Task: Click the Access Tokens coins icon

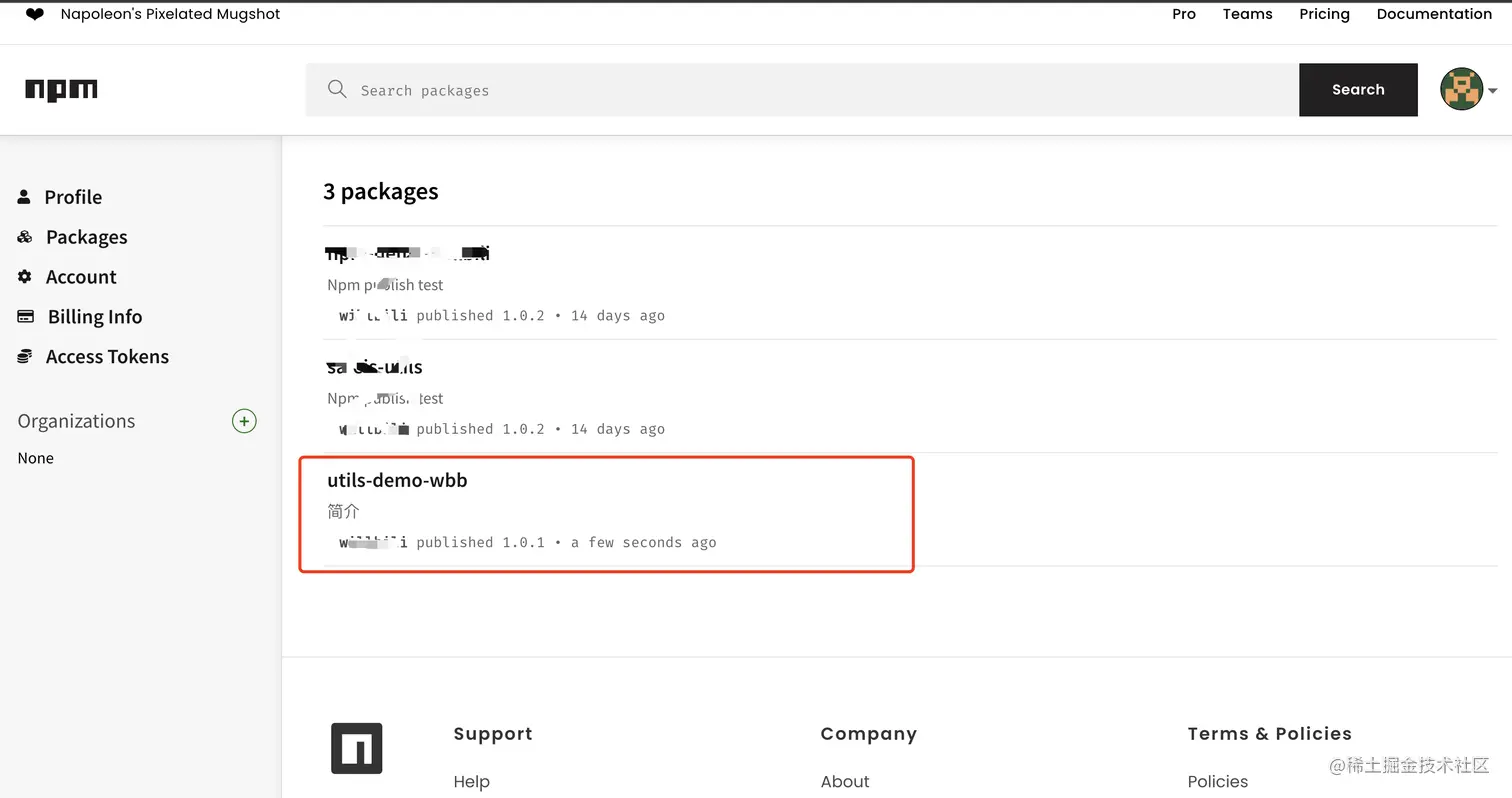Action: point(25,357)
